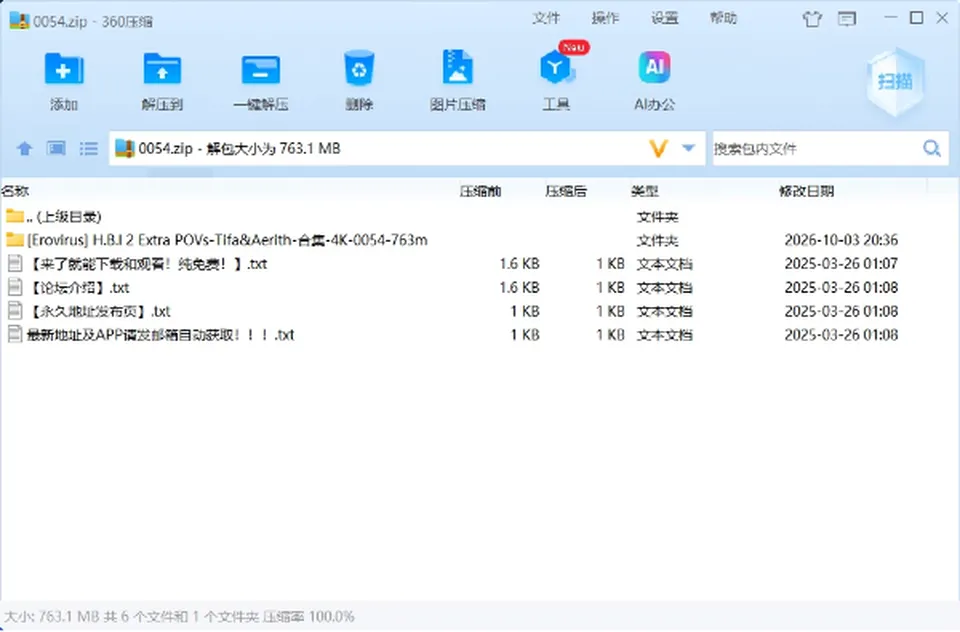Image resolution: width=960 pixels, height=632 pixels.
Task: Click the document icon of 【论坛介绍】.txt
Action: pos(15,287)
